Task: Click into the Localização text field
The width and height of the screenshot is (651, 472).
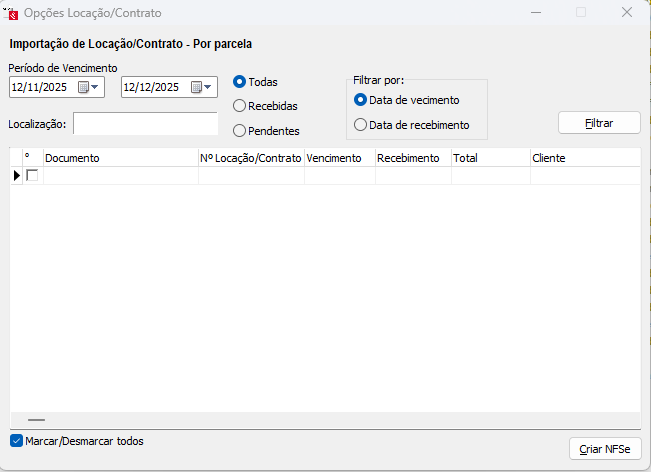Action: pyautogui.click(x=145, y=124)
